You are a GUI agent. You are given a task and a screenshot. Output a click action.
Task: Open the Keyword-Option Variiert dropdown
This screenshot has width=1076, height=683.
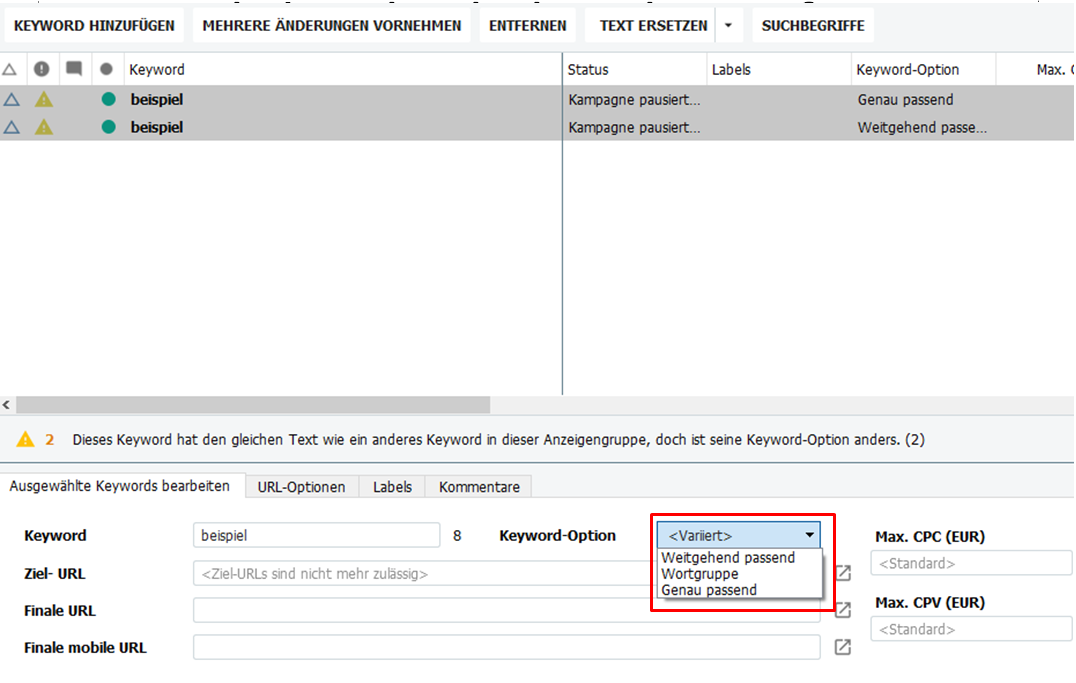[x=810, y=534]
